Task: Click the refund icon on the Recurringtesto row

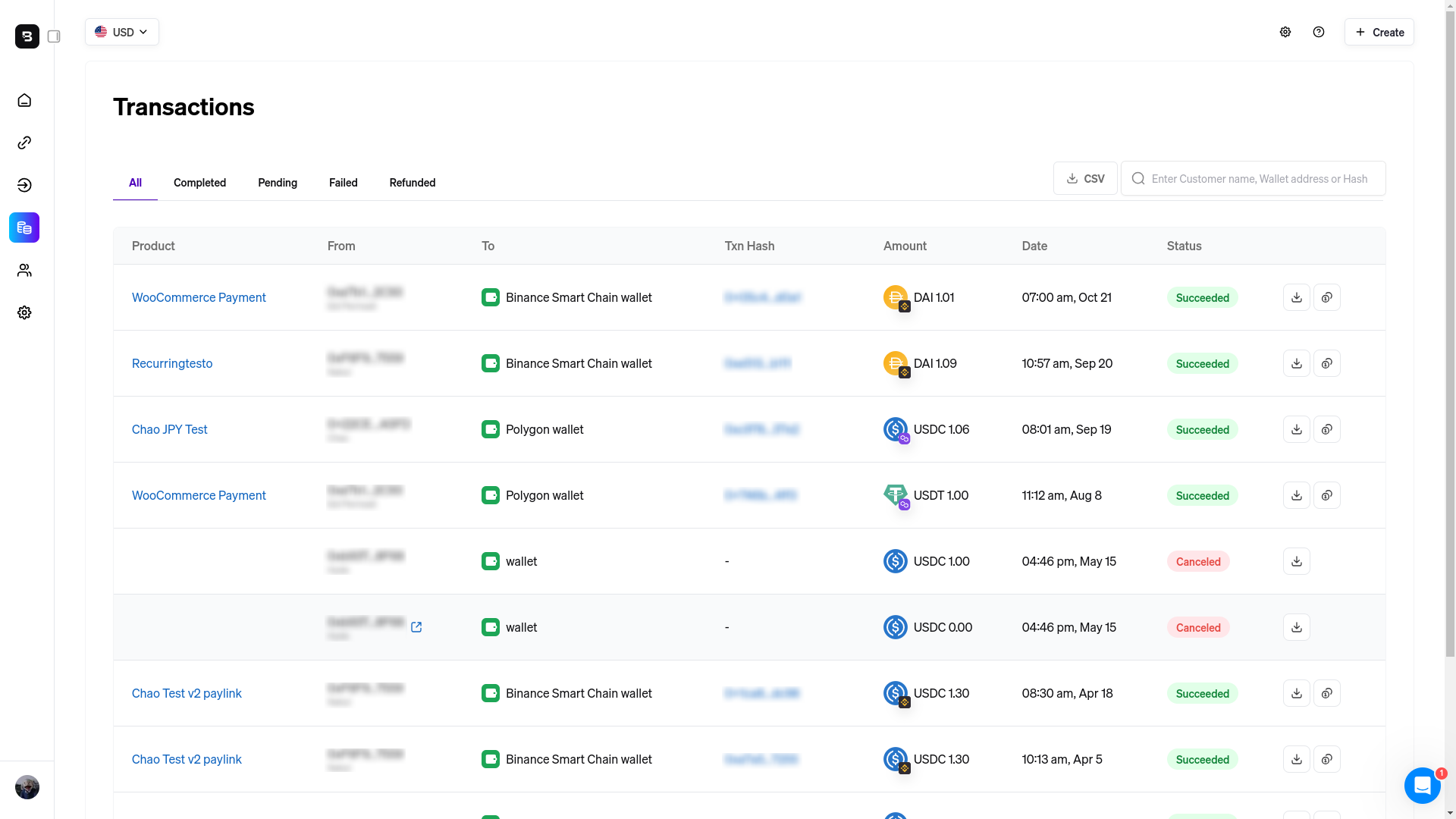Action: [1327, 363]
